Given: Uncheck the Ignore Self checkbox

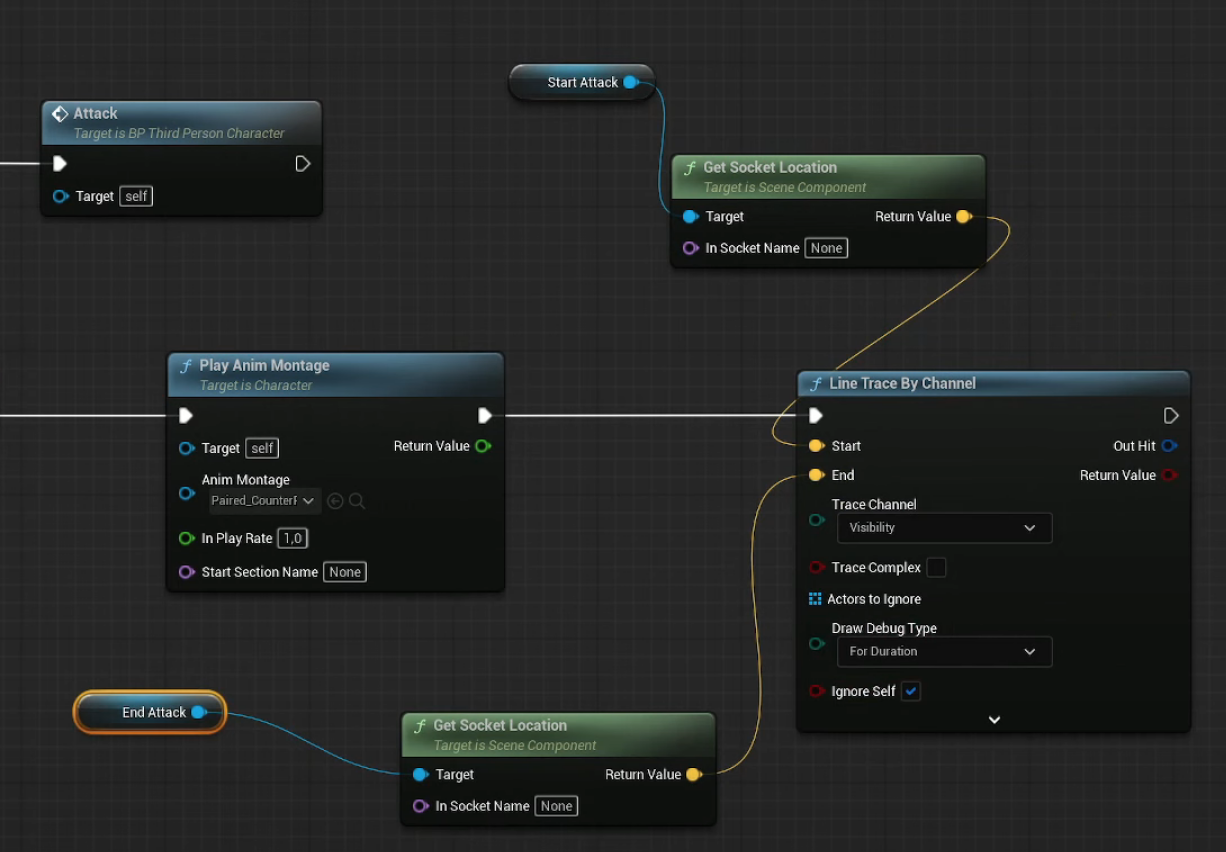Looking at the screenshot, I should [910, 691].
